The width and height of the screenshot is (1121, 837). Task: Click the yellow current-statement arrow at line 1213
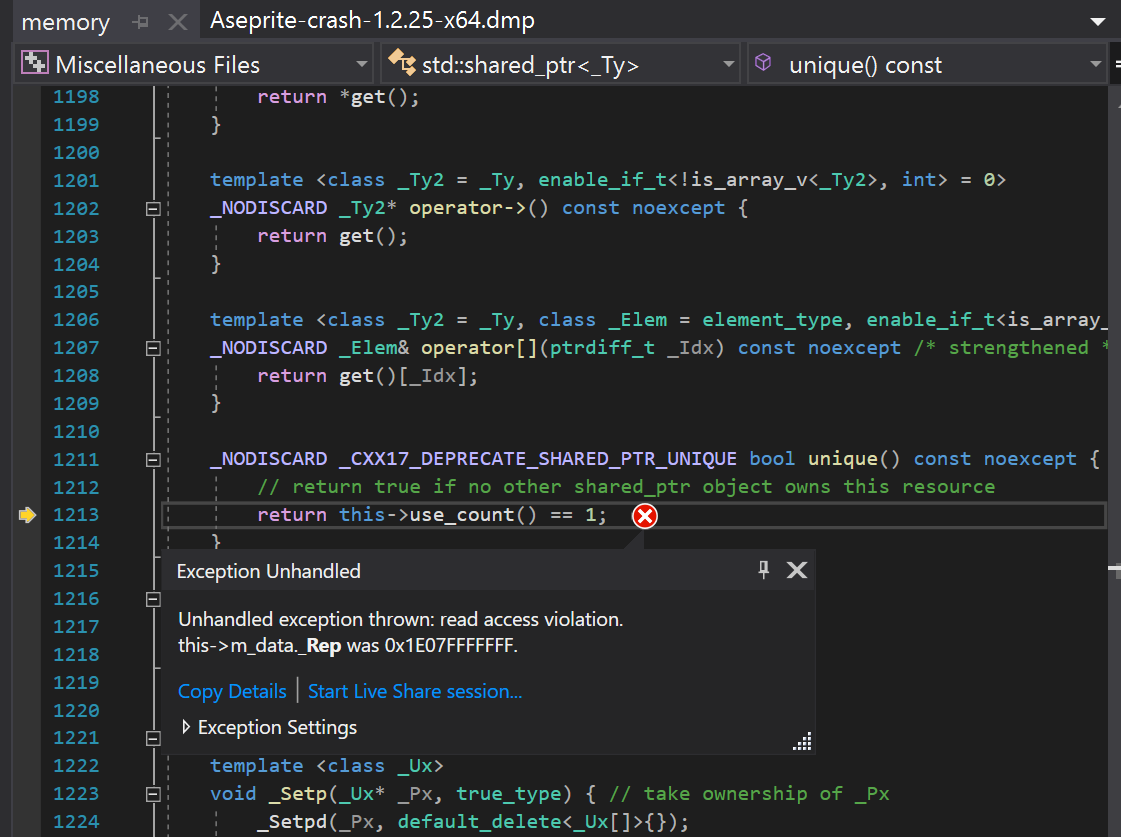(x=27, y=515)
